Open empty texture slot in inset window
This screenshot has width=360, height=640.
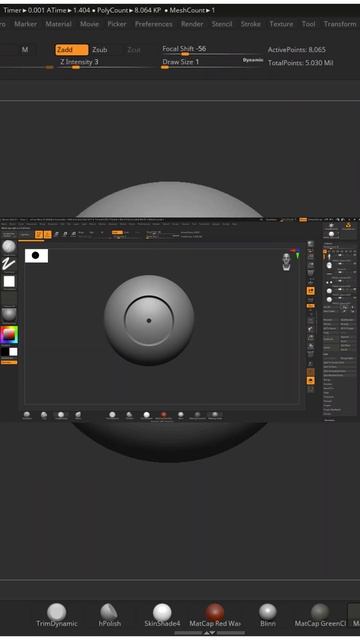click(x=9, y=298)
